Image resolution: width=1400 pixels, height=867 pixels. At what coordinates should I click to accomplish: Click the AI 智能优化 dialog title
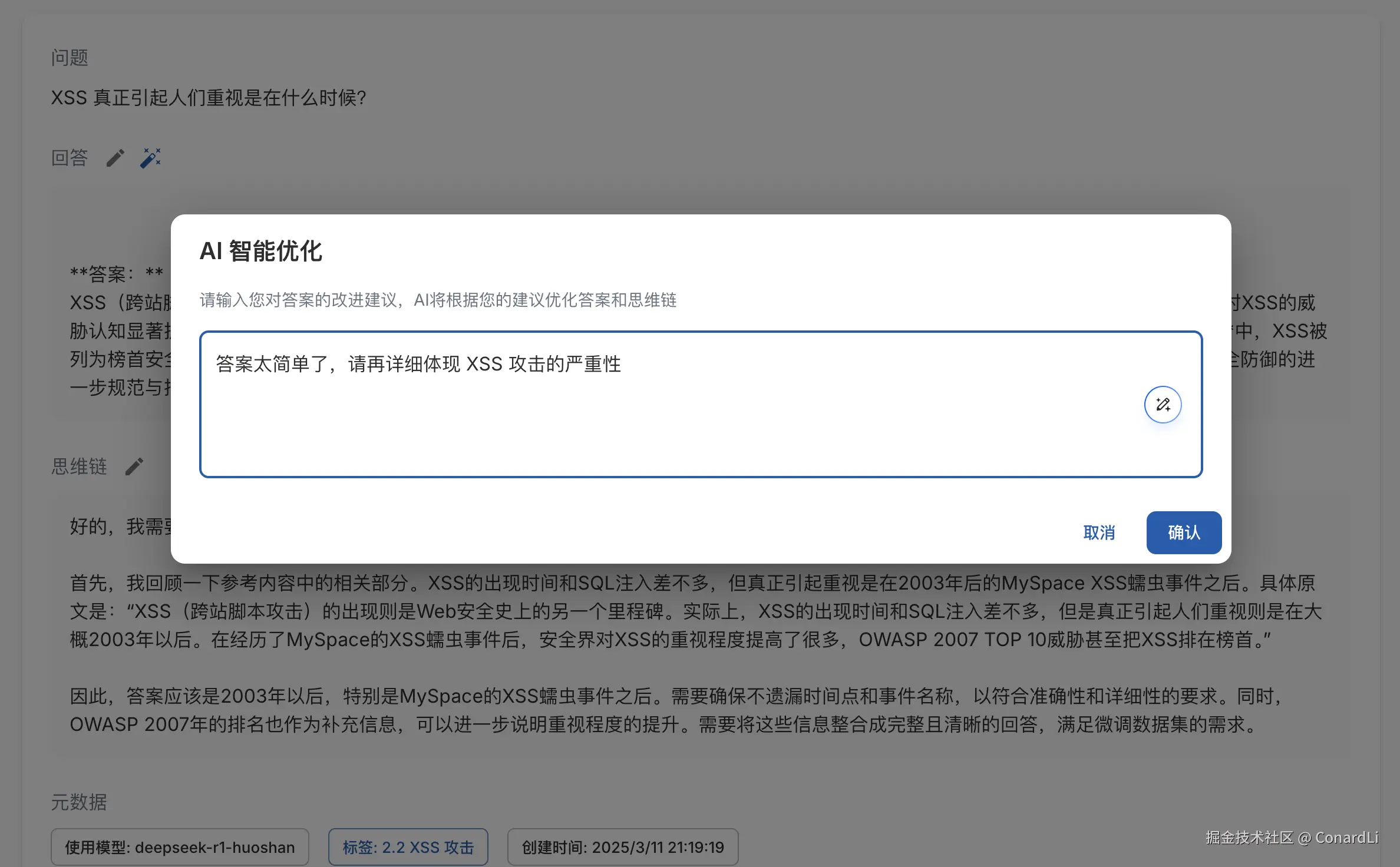click(261, 251)
